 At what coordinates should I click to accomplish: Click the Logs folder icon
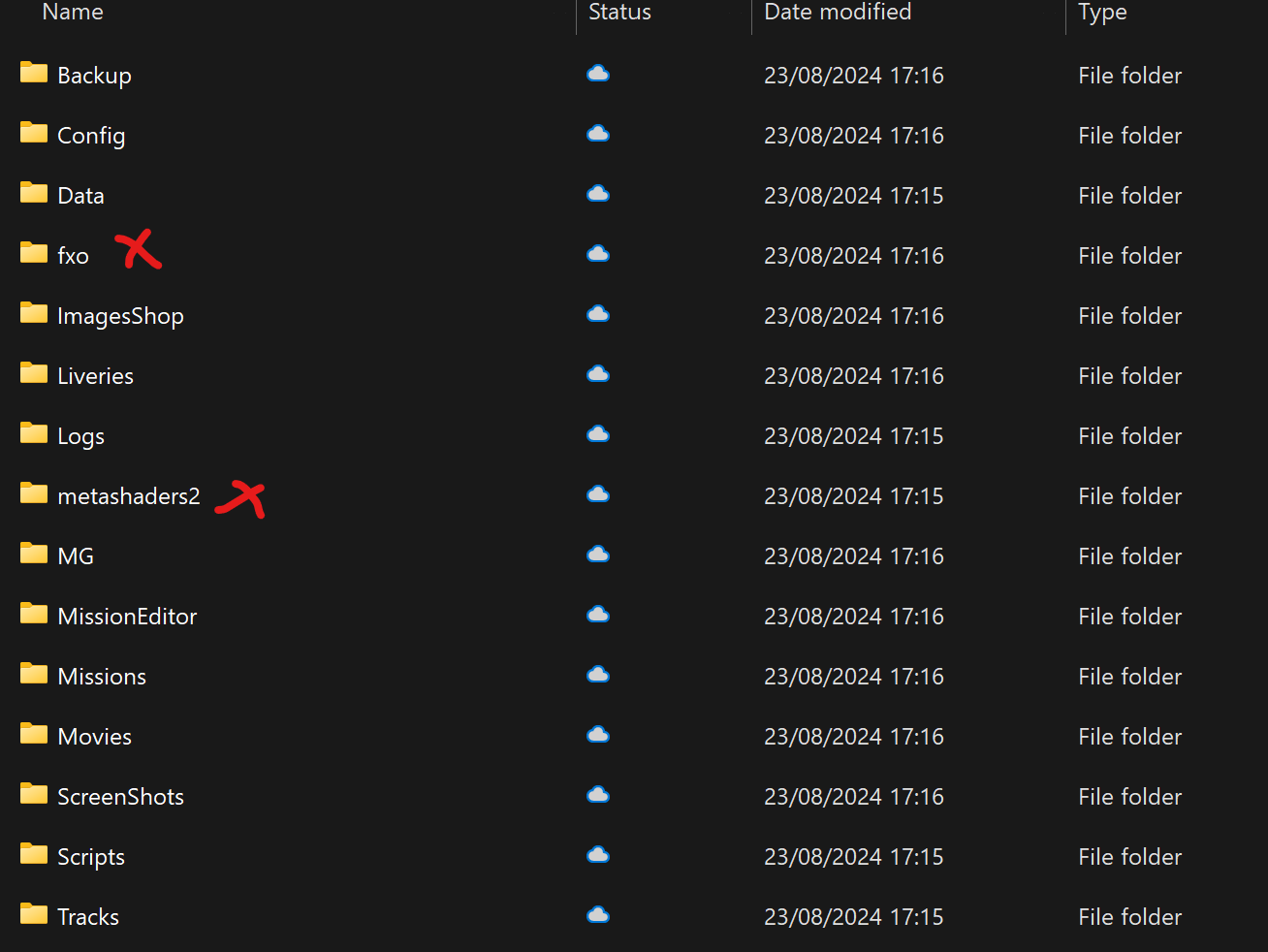(x=34, y=433)
